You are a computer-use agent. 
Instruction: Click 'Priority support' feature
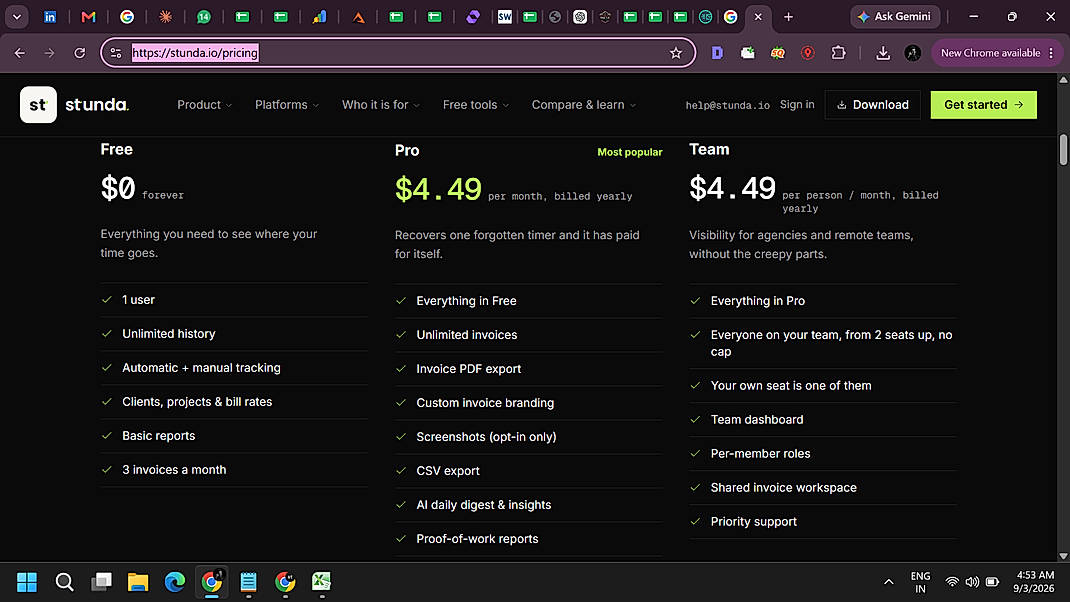coord(823,521)
